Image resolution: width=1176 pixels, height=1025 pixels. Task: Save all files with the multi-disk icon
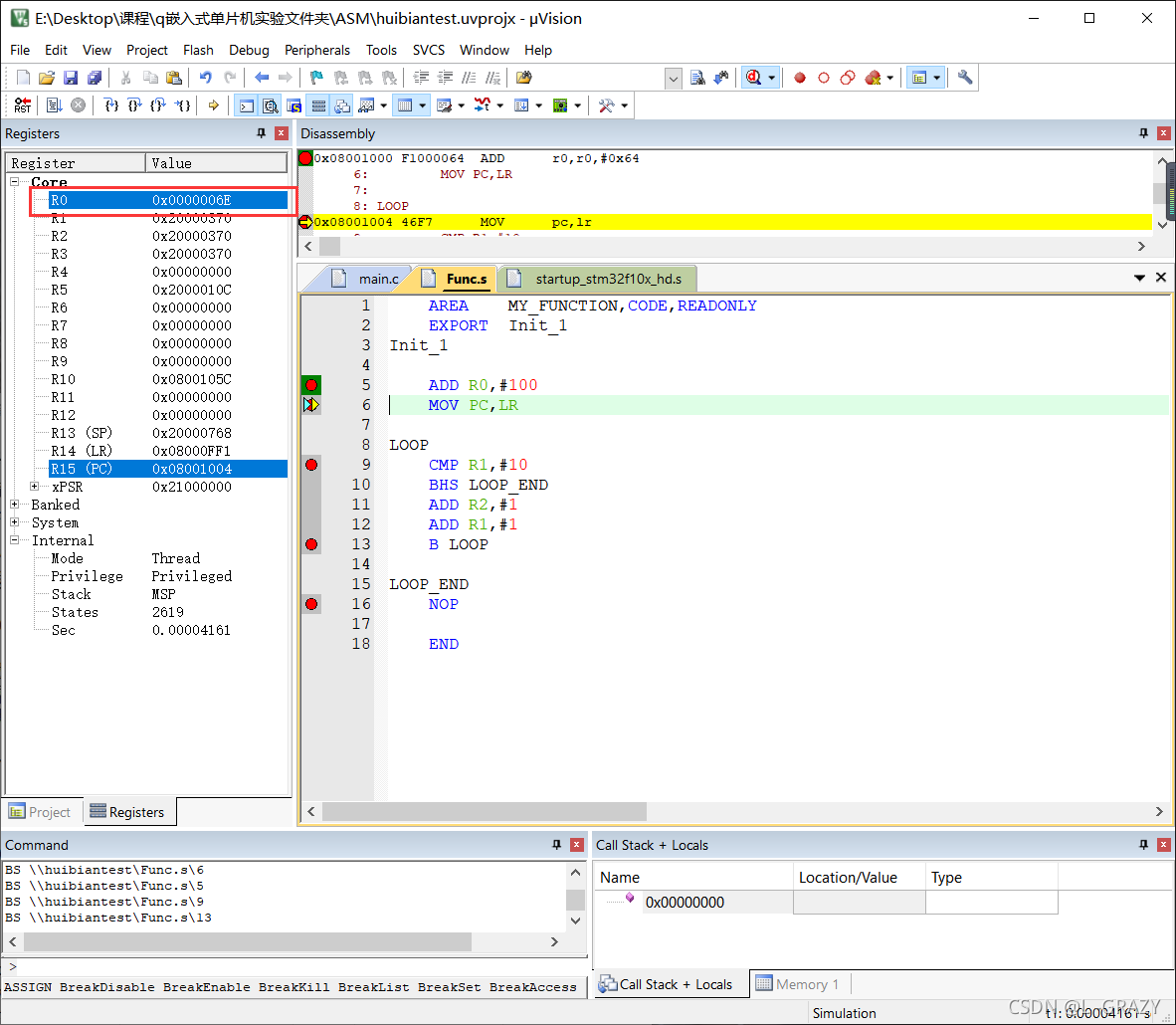(95, 78)
